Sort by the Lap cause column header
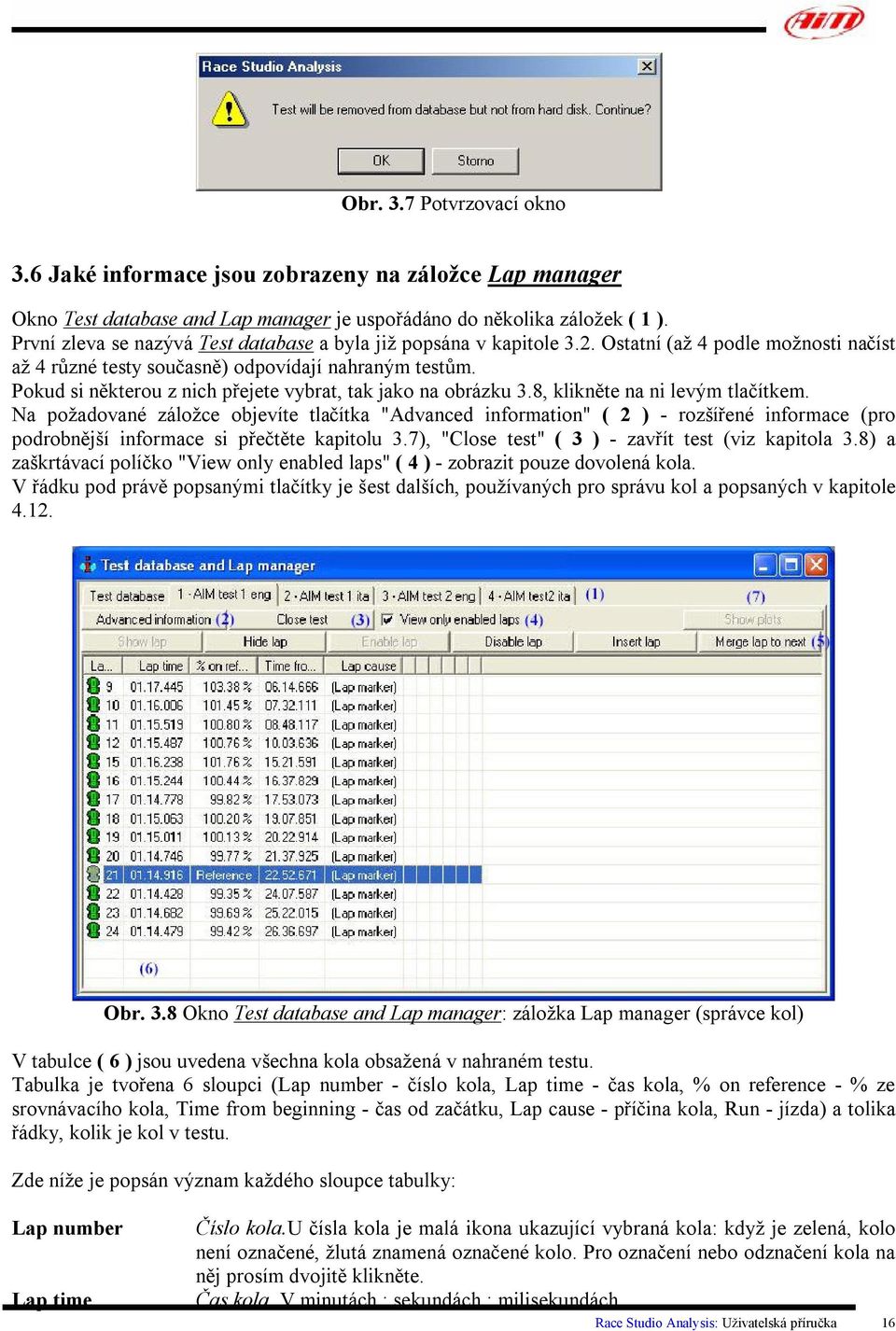This screenshot has height=1331, width=896. point(364,665)
